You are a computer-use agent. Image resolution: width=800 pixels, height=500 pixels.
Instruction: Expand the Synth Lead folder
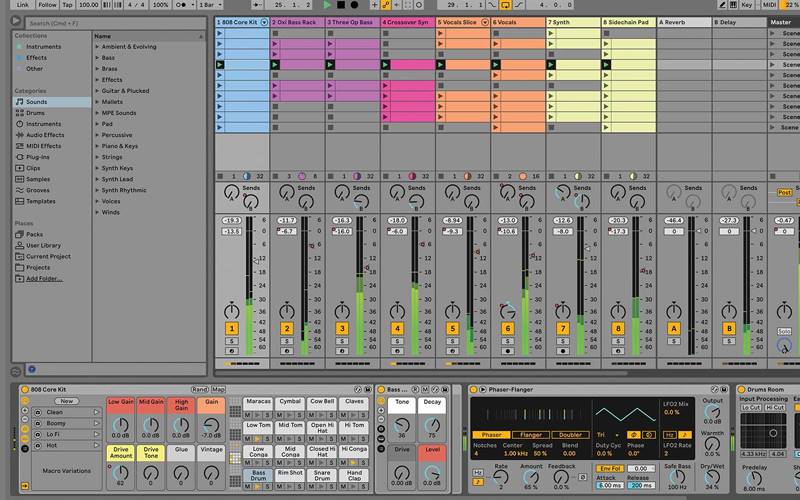coord(97,179)
